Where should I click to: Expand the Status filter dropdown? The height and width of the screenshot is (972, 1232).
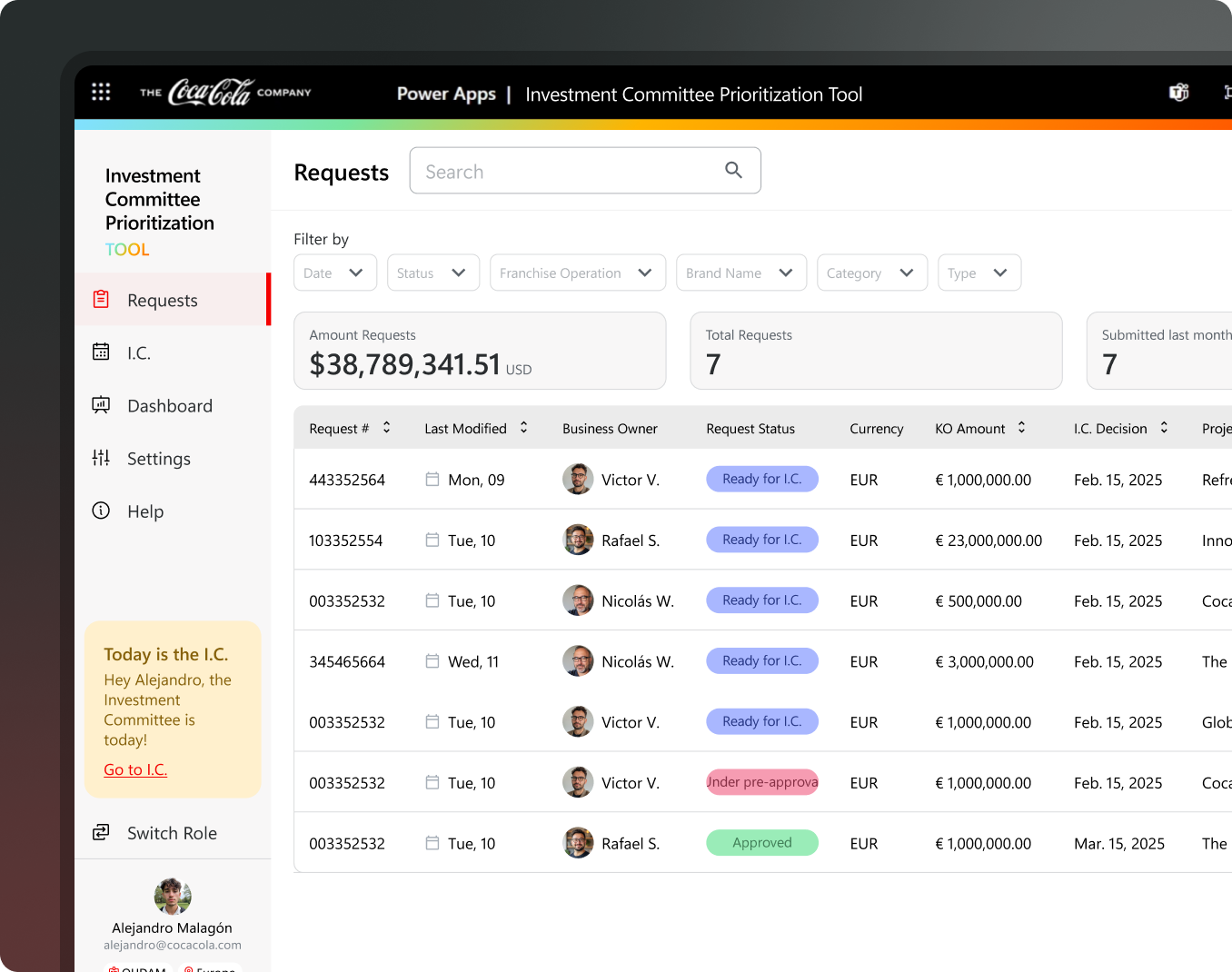coord(433,273)
